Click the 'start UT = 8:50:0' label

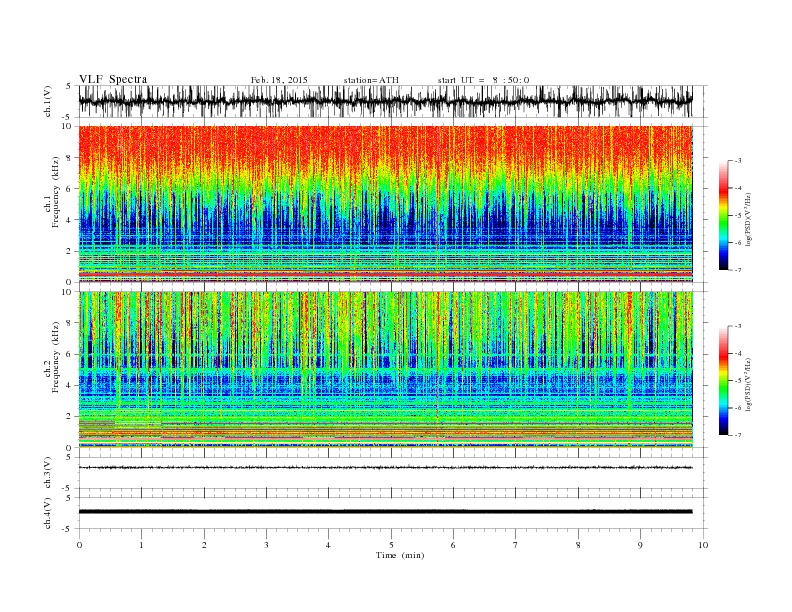[x=483, y=80]
